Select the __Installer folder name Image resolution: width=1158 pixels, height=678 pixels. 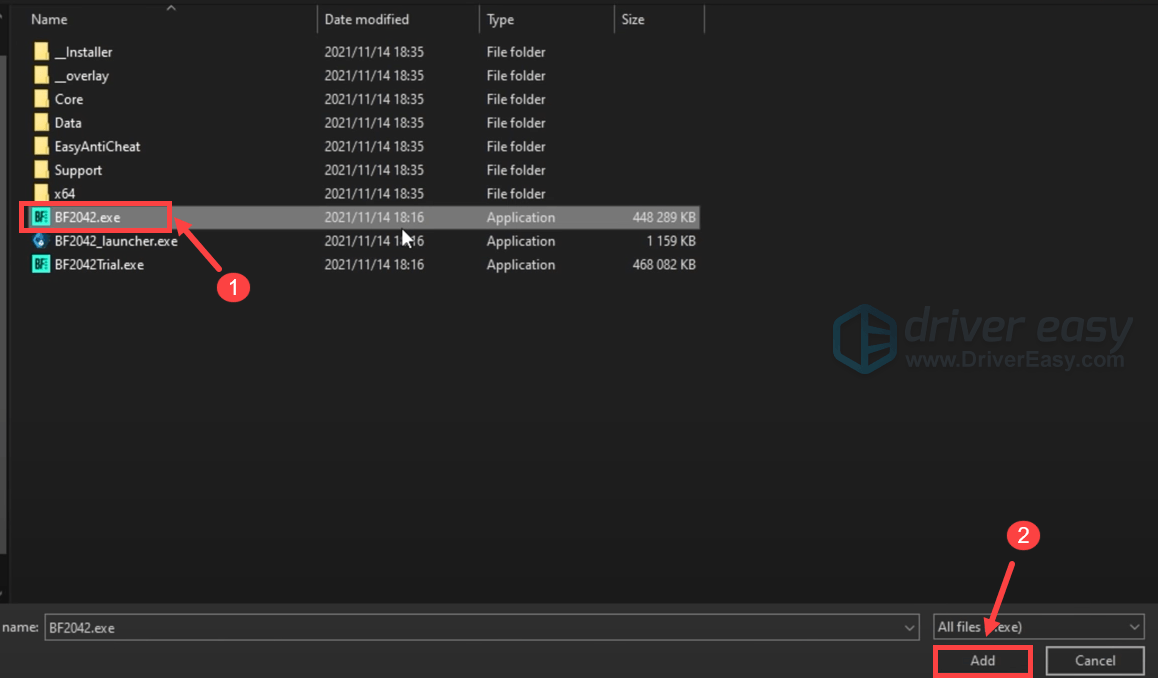(83, 52)
